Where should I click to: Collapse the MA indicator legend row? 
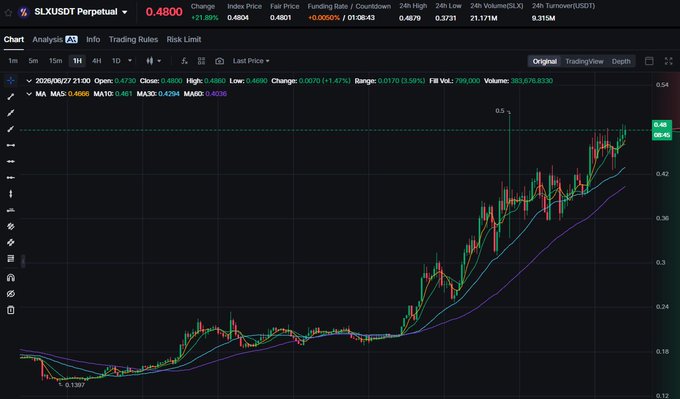[29, 94]
